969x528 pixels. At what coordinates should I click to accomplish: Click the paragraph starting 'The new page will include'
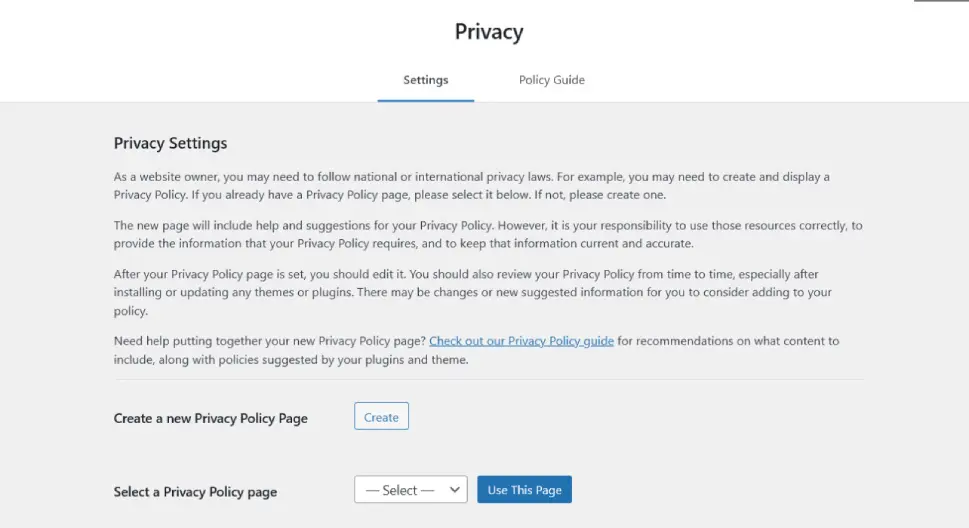point(488,234)
